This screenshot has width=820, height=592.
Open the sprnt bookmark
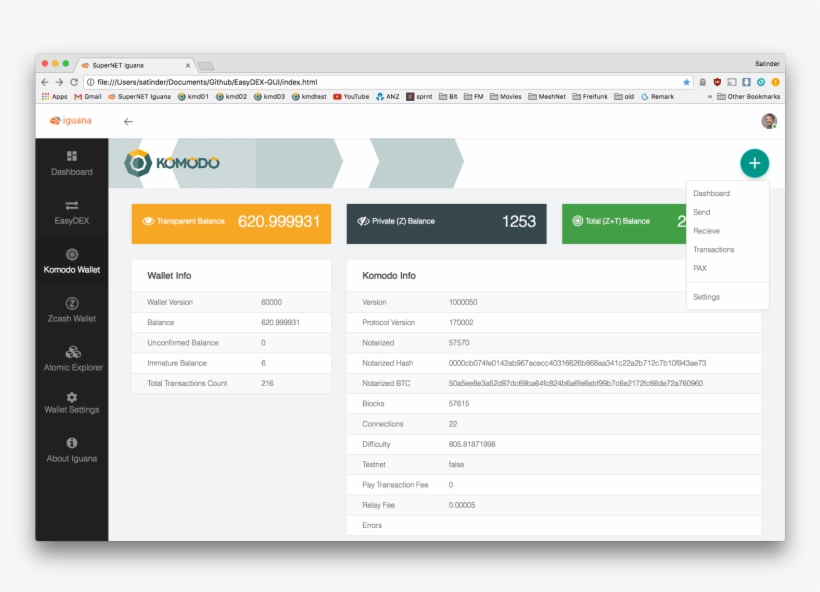419,97
